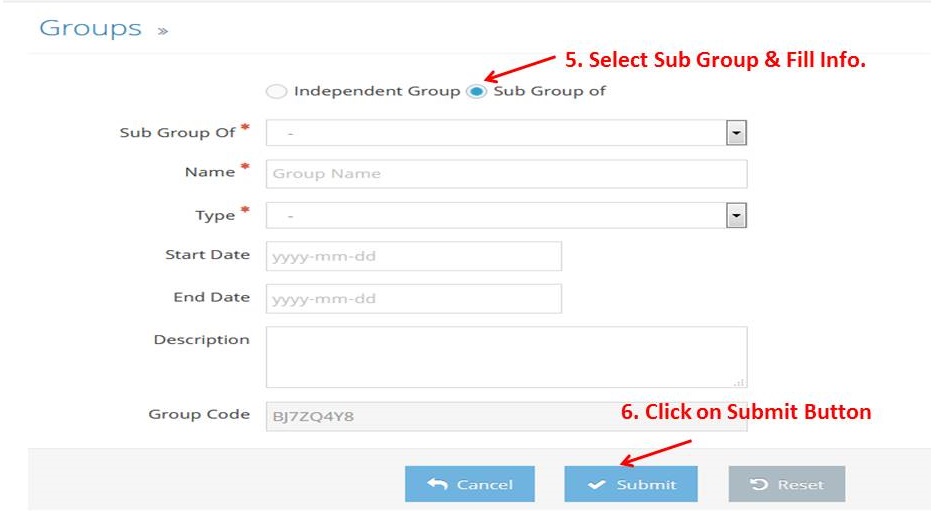Screen dimensions: 942x511
Task: Select the Sub Group of radio button
Action: (476, 91)
